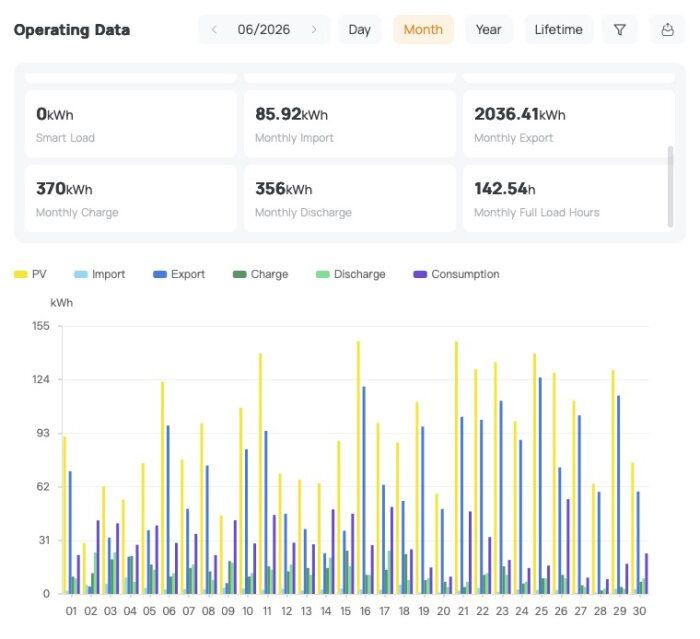
Task: Toggle the Charge series in legend
Action: [x=261, y=274]
